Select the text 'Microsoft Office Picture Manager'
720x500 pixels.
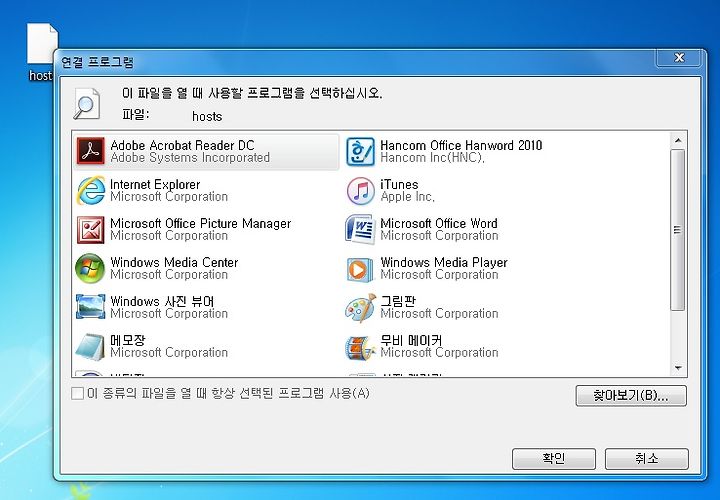[201, 224]
